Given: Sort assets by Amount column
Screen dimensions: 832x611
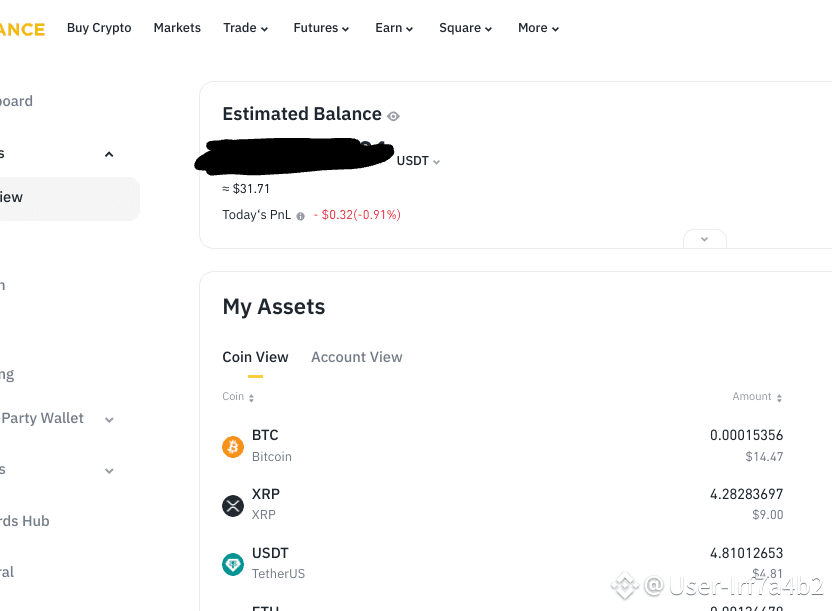Looking at the screenshot, I should [757, 397].
